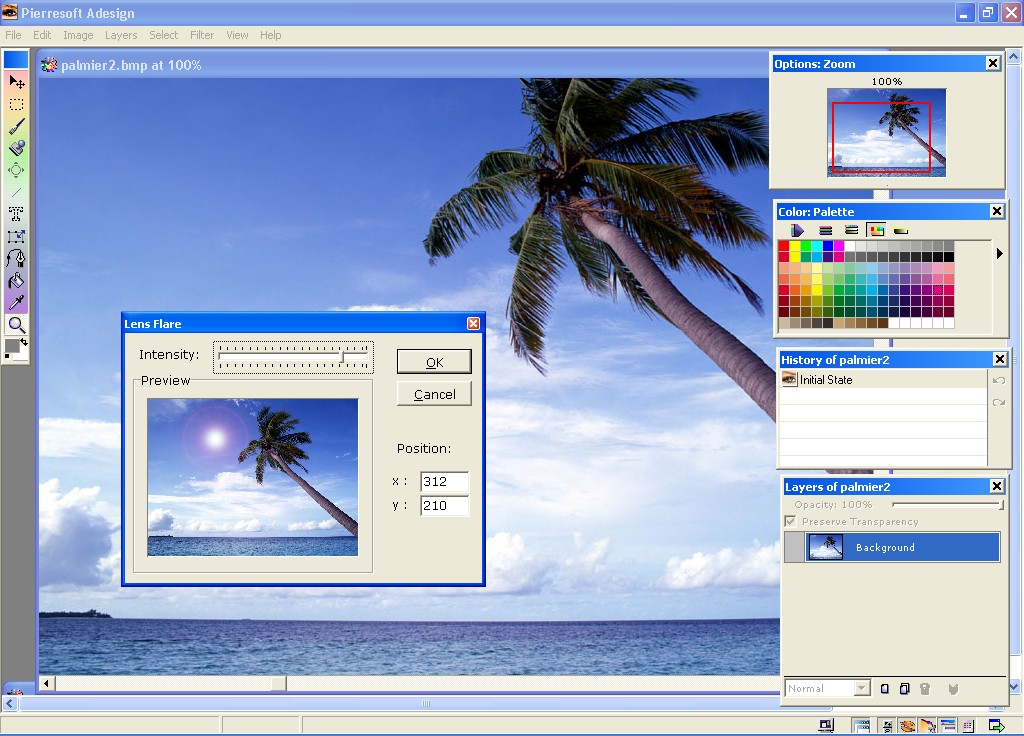This screenshot has height=736, width=1024.
Task: Open the Normal blend mode dropdown
Action: click(x=862, y=688)
